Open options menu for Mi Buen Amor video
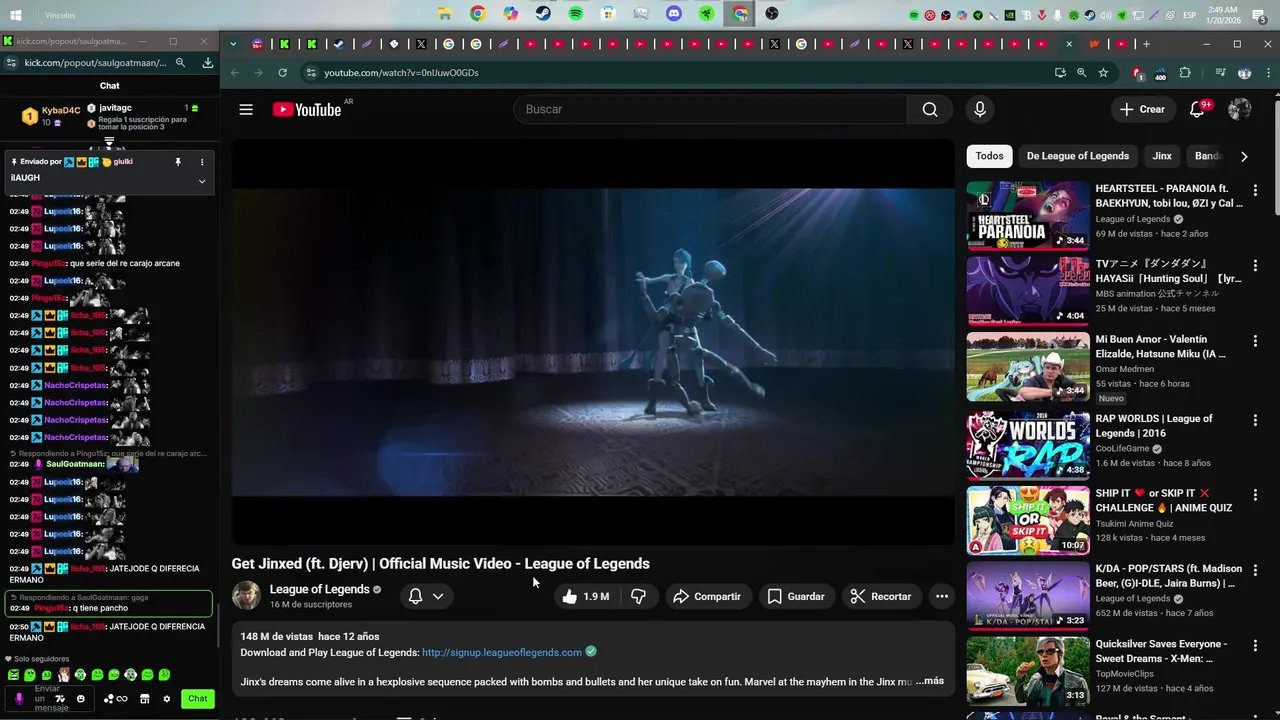 click(x=1255, y=341)
